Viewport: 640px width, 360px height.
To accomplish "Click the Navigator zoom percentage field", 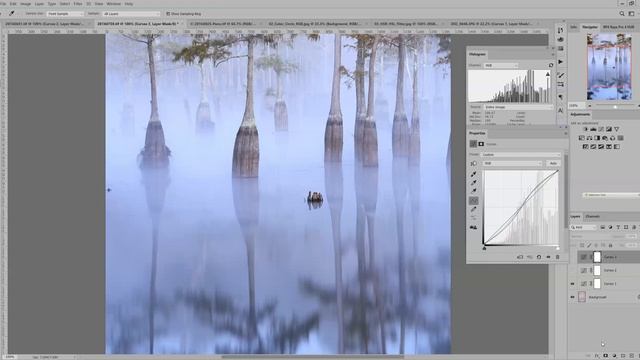I will coord(577,106).
